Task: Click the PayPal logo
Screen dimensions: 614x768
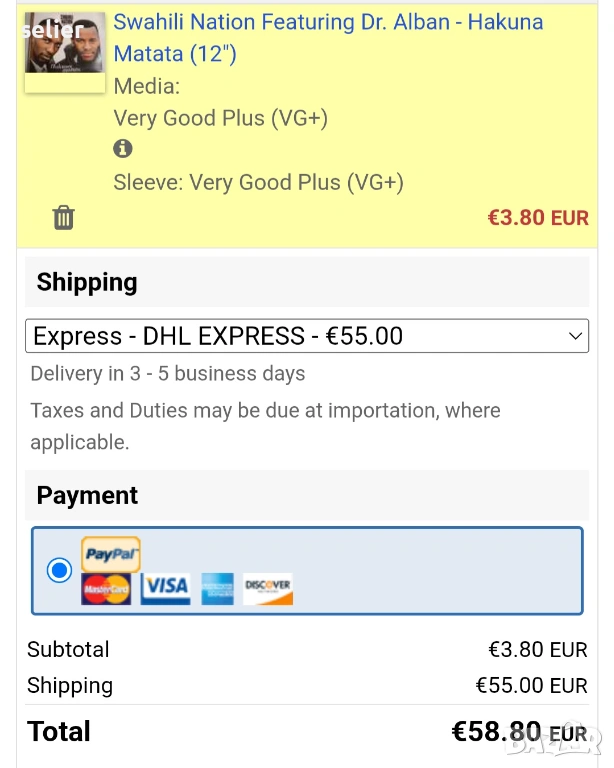Action: tap(111, 554)
